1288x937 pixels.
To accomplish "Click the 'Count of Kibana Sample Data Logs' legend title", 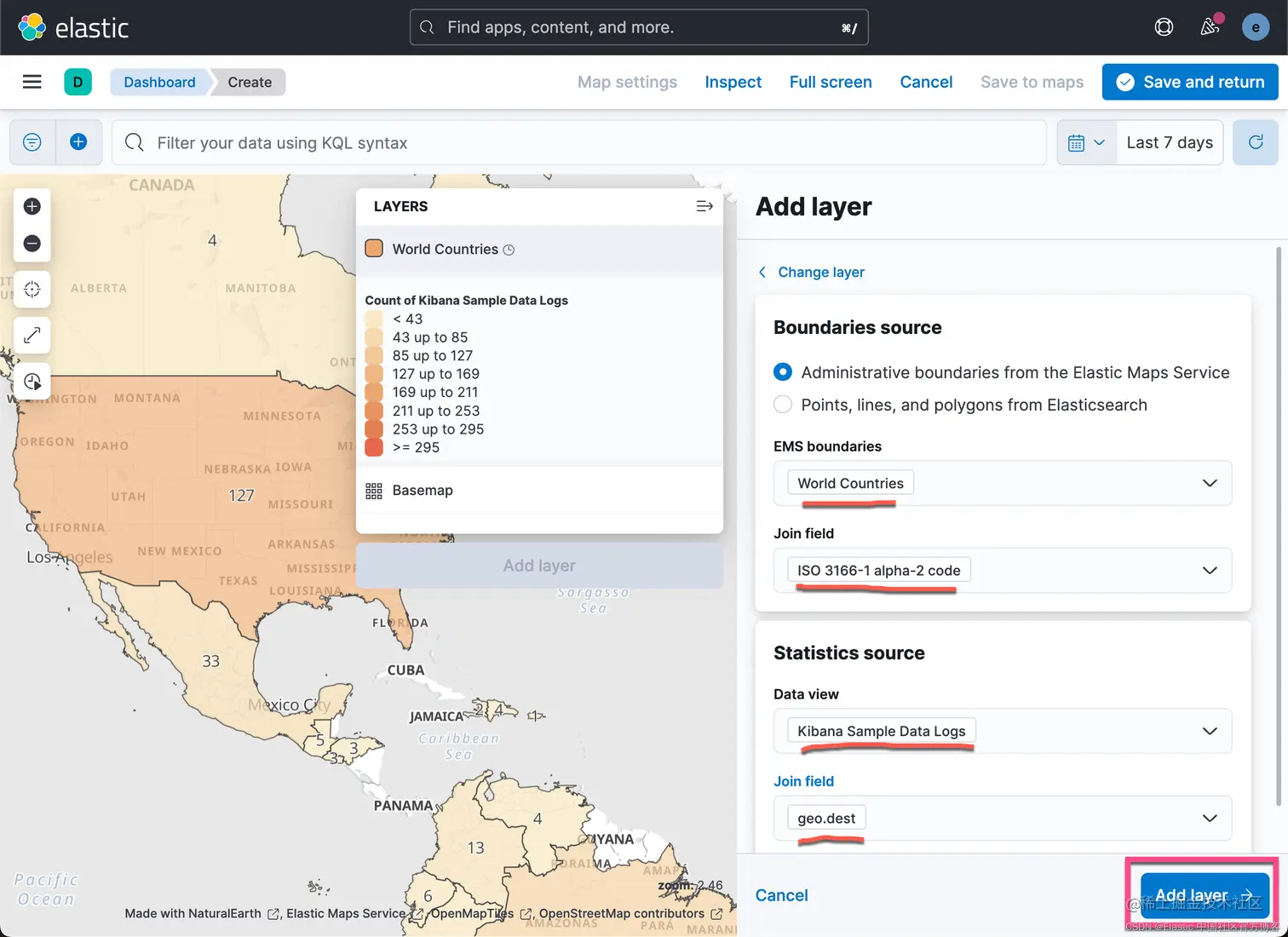I will pyautogui.click(x=467, y=300).
